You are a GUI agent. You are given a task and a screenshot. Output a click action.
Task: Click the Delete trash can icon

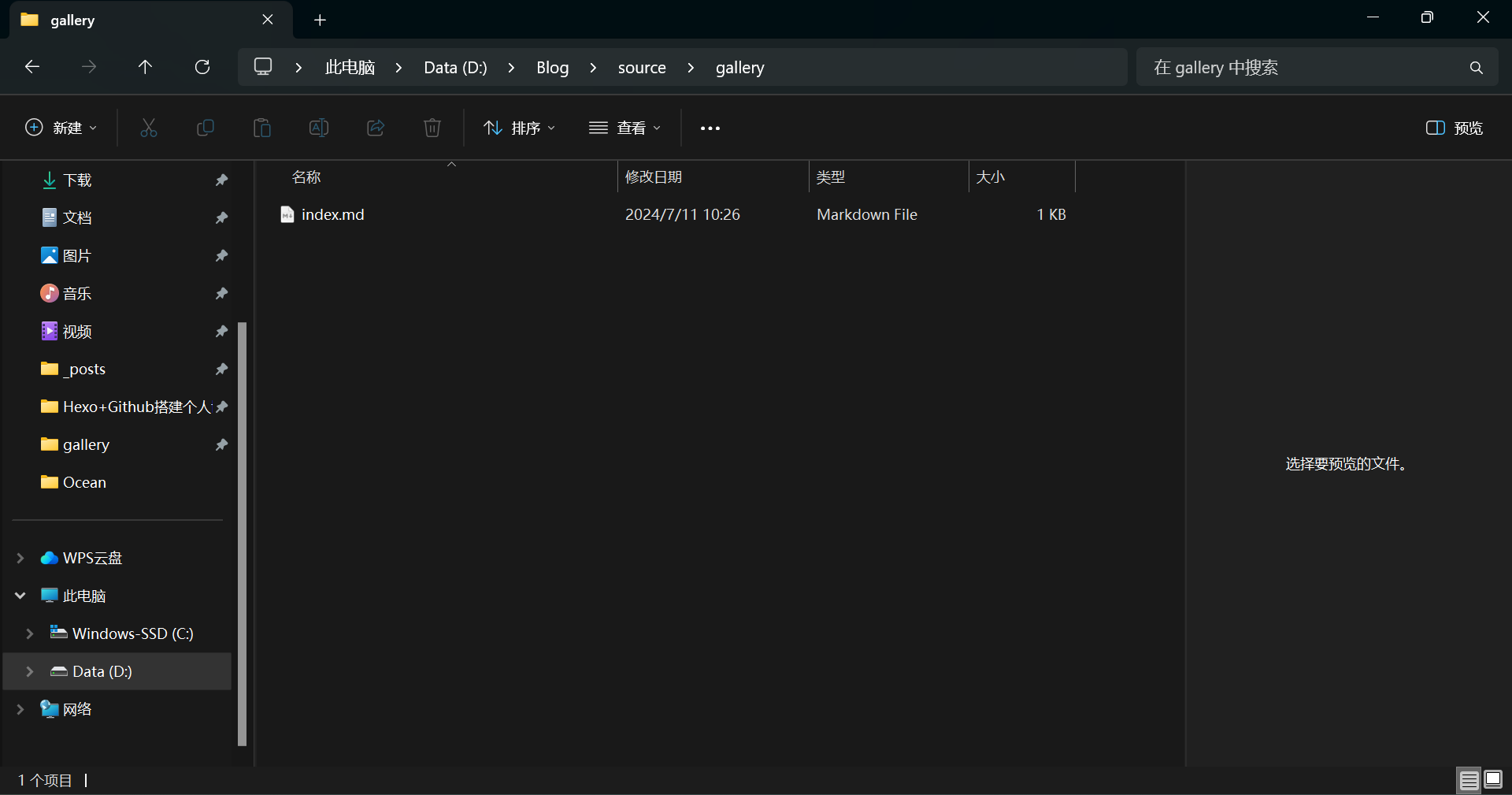click(432, 128)
